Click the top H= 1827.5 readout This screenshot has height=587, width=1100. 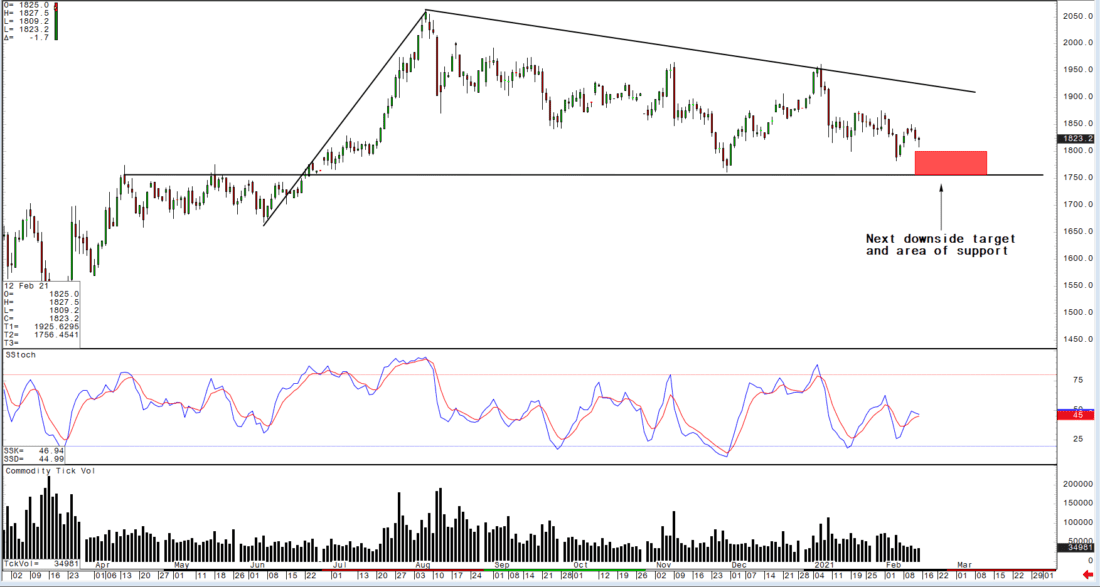coord(27,13)
